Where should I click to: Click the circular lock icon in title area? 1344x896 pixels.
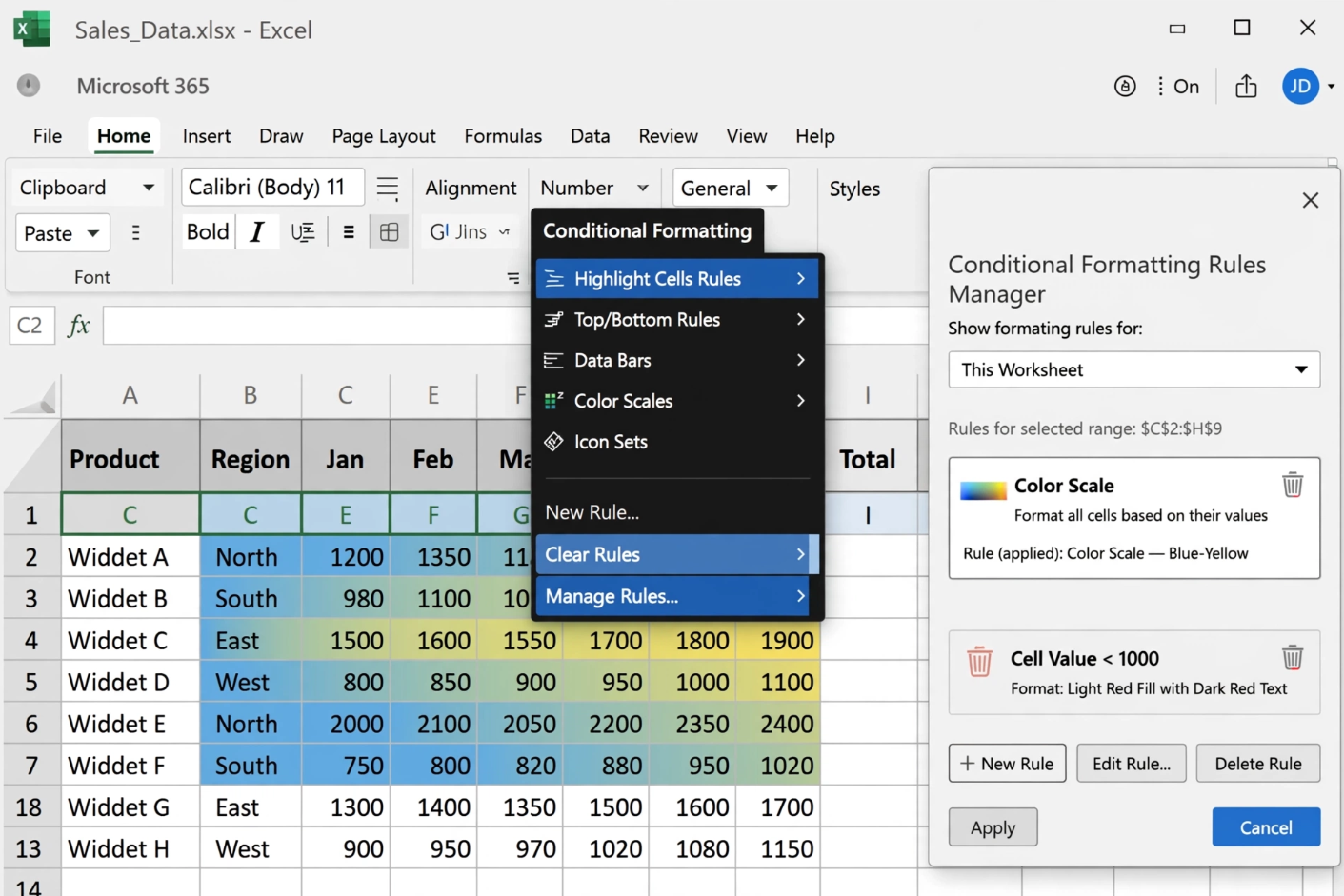1125,87
